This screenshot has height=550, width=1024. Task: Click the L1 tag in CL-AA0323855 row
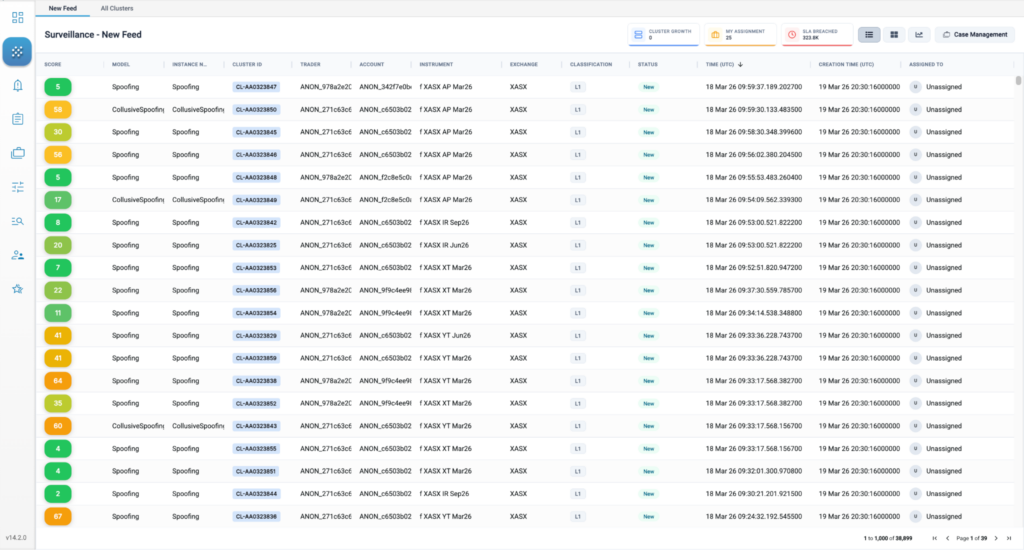click(577, 449)
